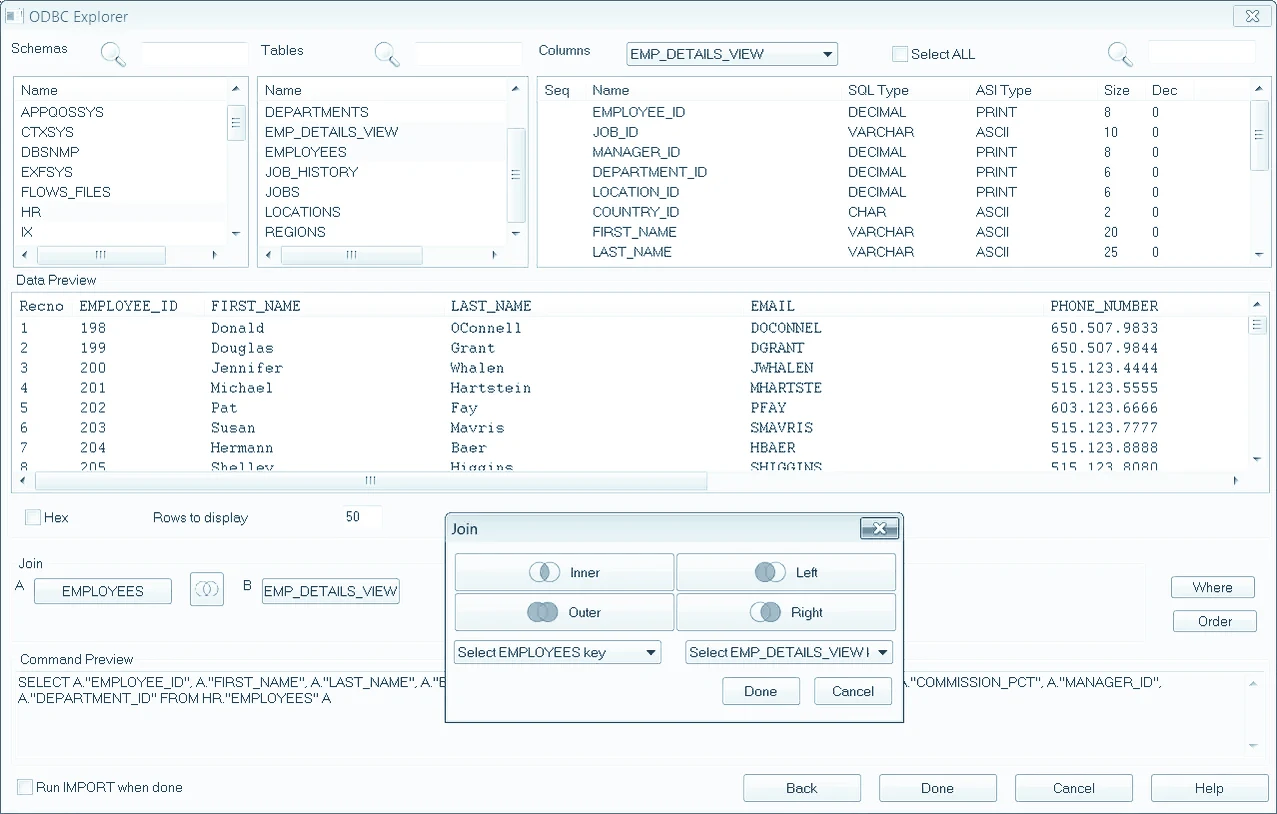Enable the Select ALL checkbox

click(899, 54)
